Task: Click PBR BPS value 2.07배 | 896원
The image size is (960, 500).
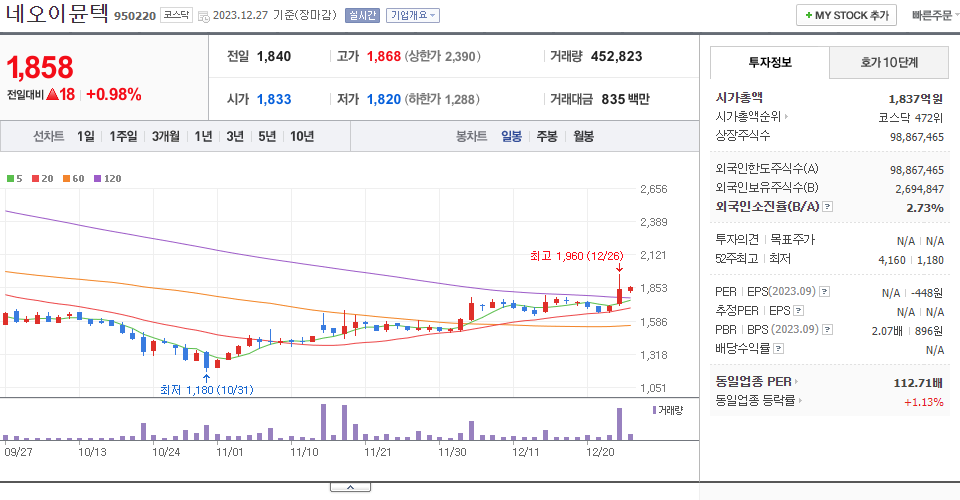Action: tap(907, 331)
